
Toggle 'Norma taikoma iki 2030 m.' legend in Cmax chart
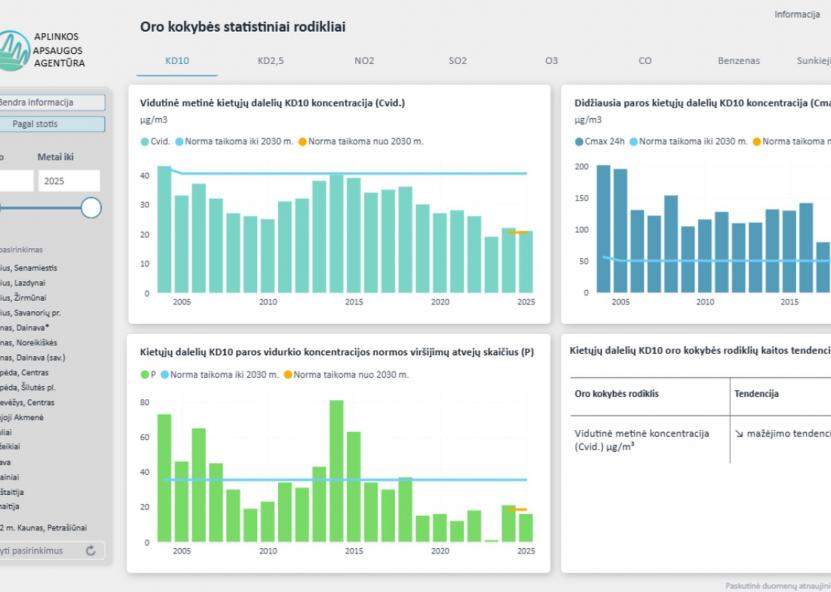point(688,142)
